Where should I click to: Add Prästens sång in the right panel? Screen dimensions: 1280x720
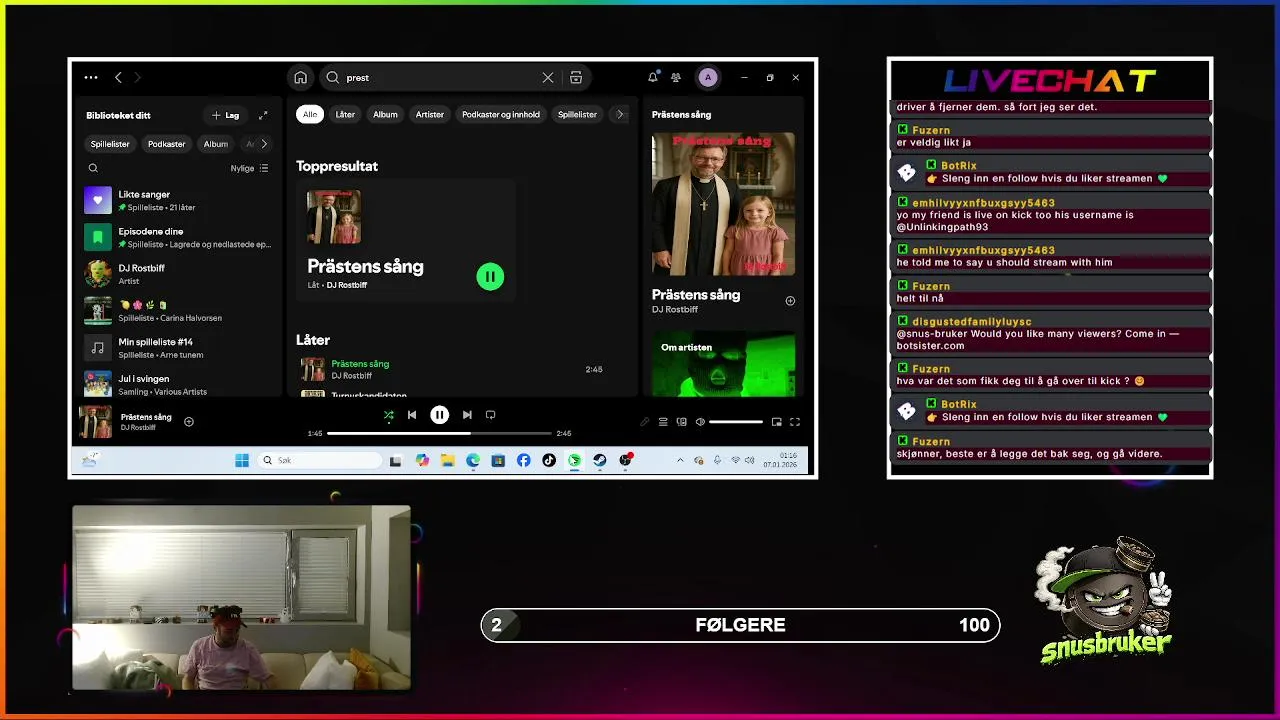[x=790, y=301]
